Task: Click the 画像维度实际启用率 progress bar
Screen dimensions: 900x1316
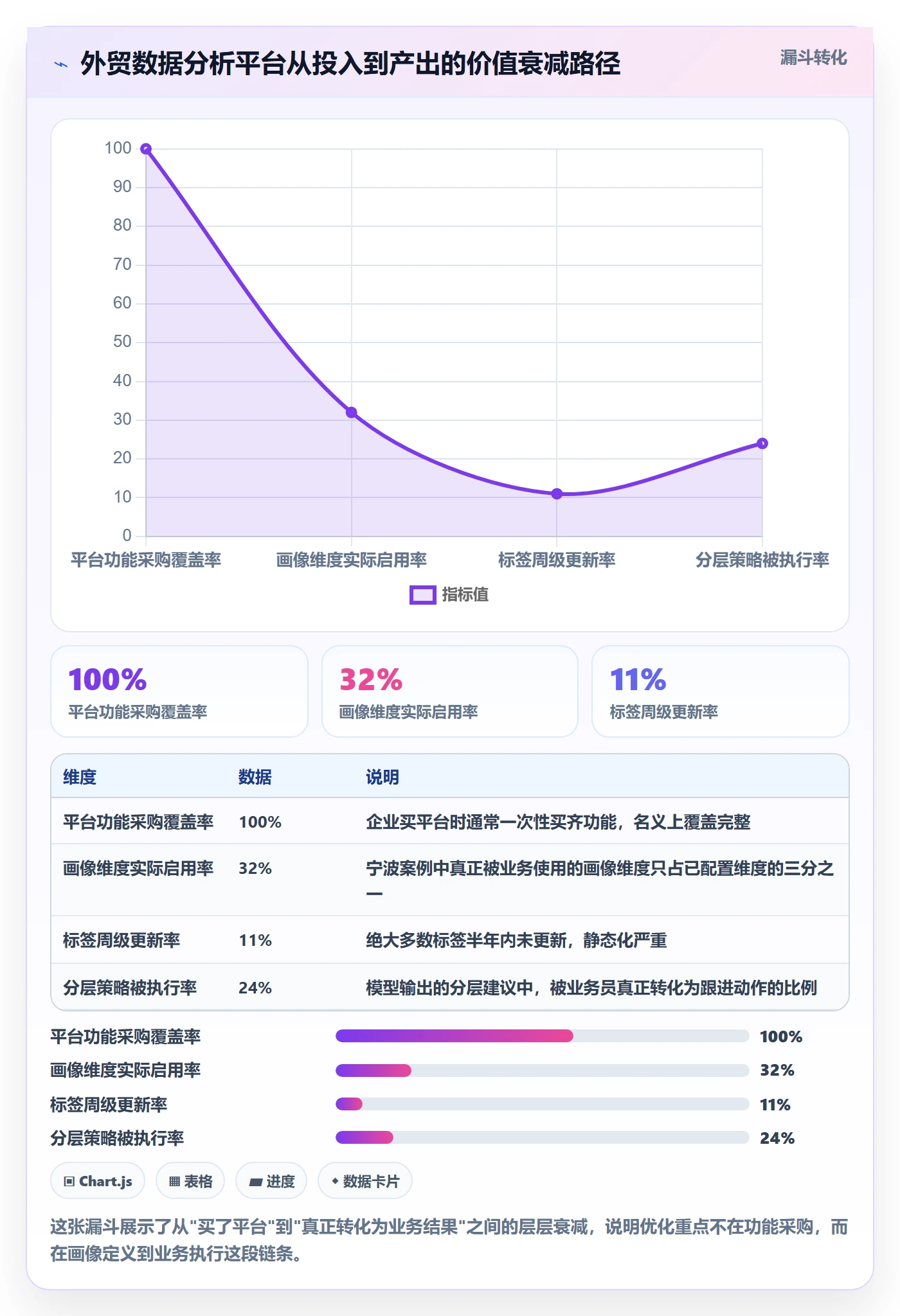Action: click(542, 1070)
